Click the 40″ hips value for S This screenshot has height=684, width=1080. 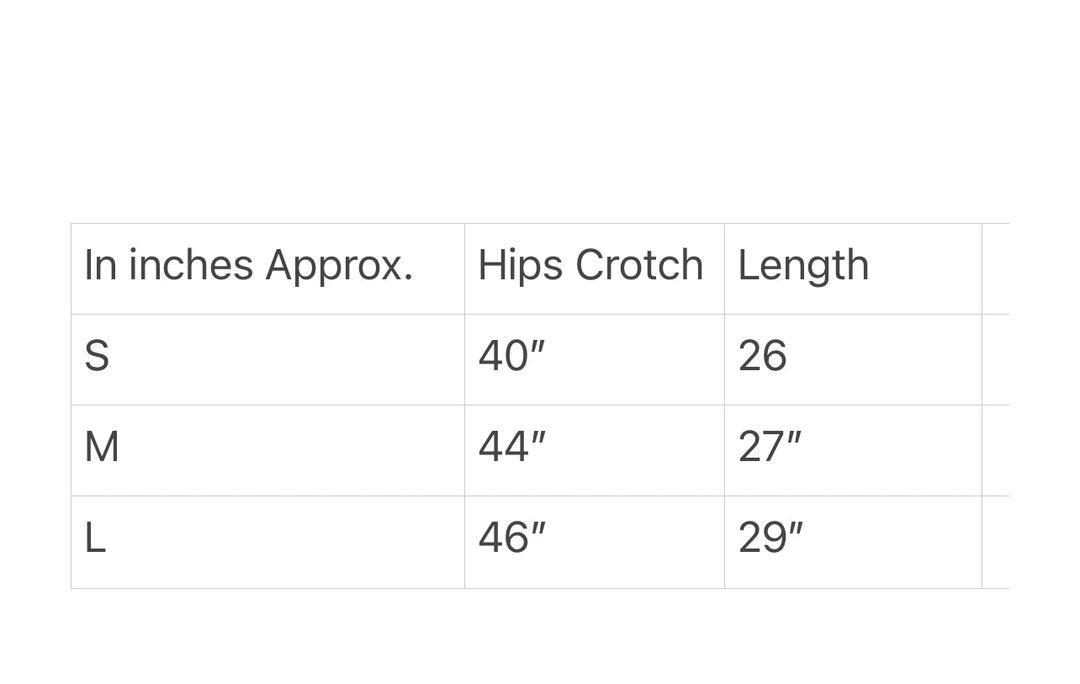tap(511, 357)
